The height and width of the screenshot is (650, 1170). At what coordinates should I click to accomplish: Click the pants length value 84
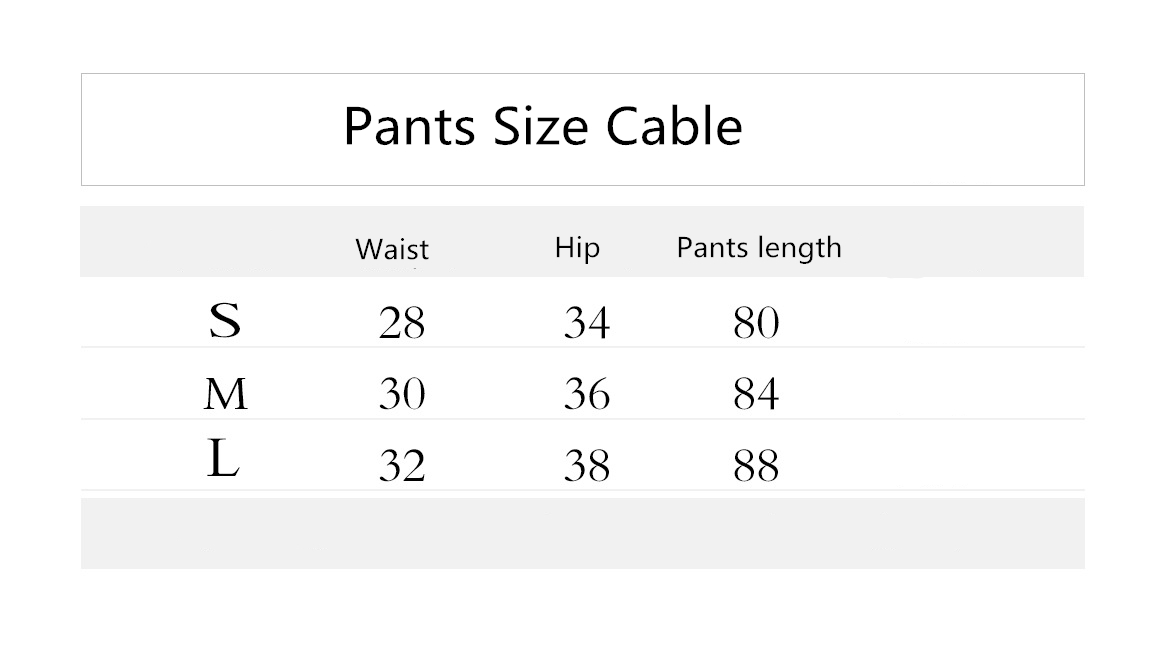click(x=756, y=395)
